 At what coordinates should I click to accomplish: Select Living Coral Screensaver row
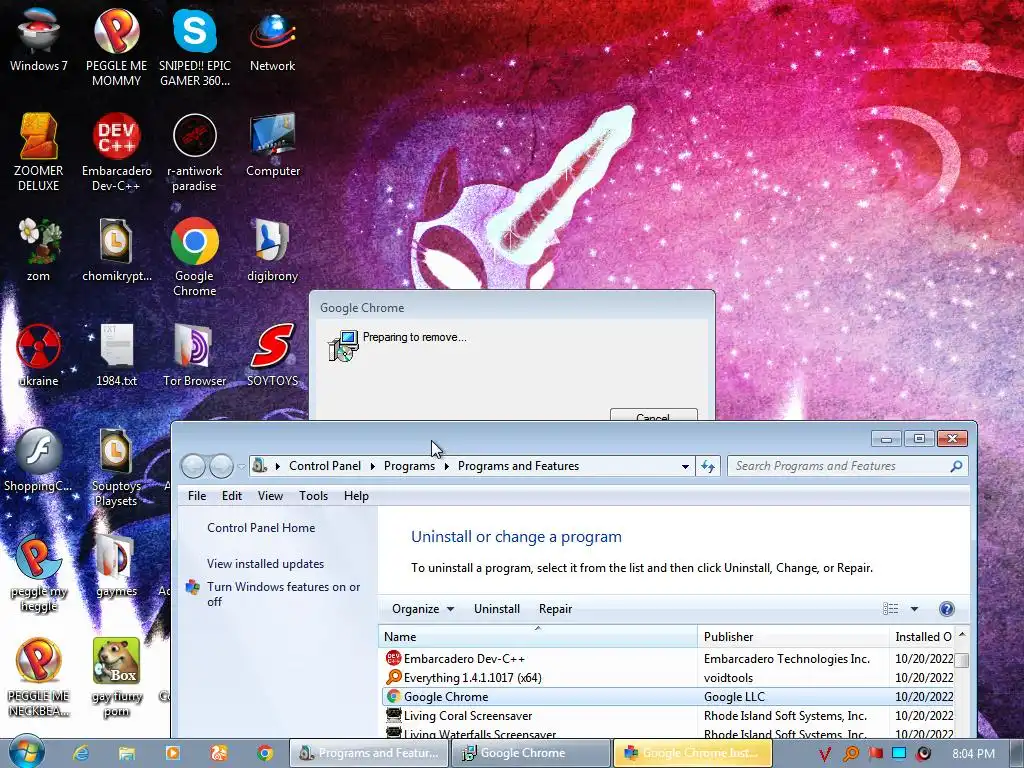click(x=667, y=716)
